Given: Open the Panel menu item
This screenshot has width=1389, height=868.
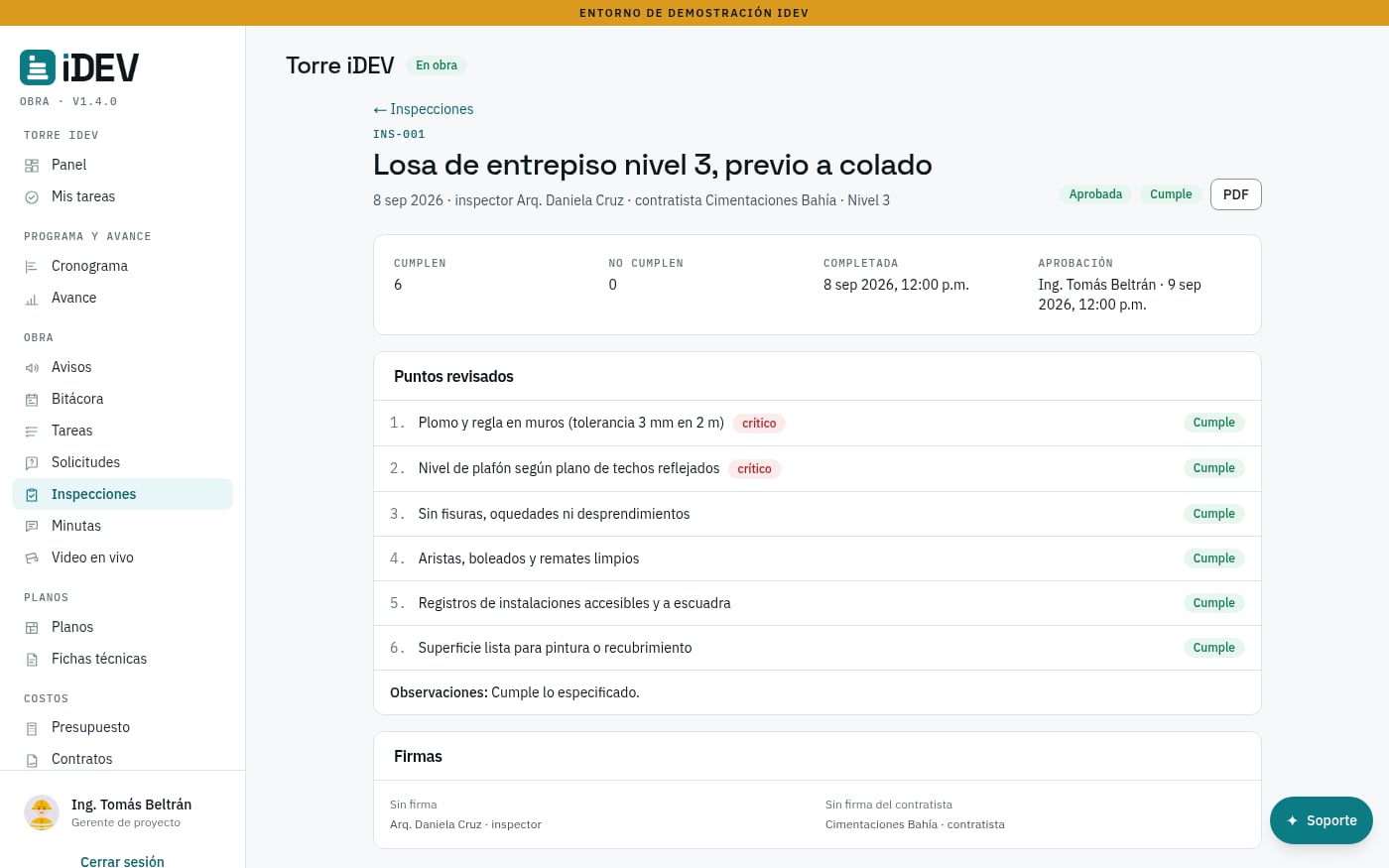Looking at the screenshot, I should coord(122,165).
